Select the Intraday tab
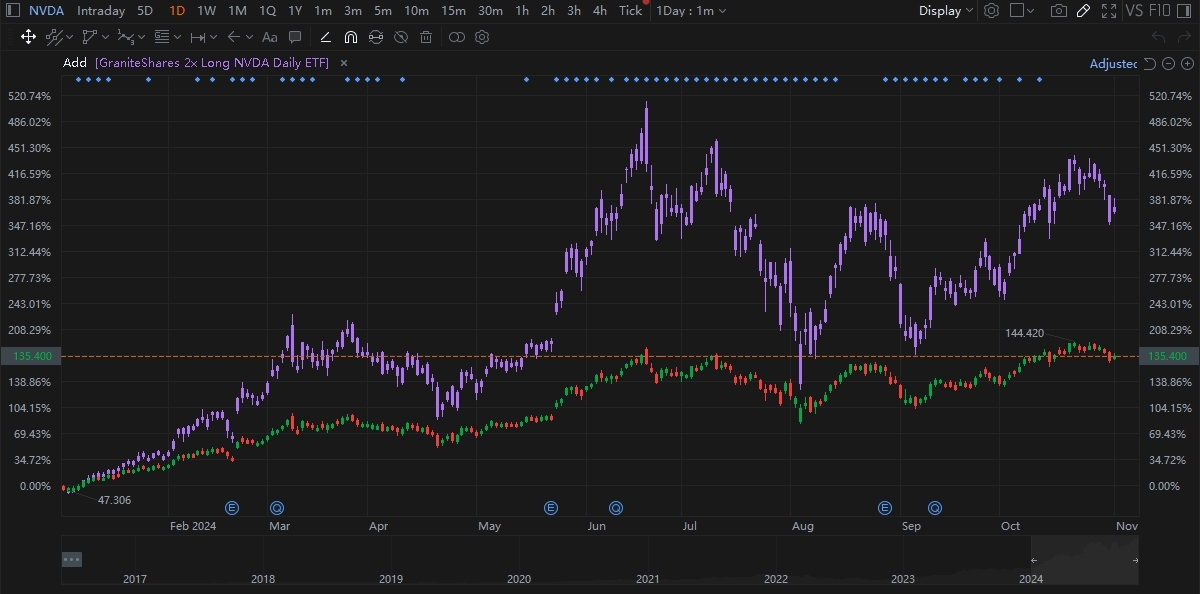The height and width of the screenshot is (594, 1200). tap(100, 11)
